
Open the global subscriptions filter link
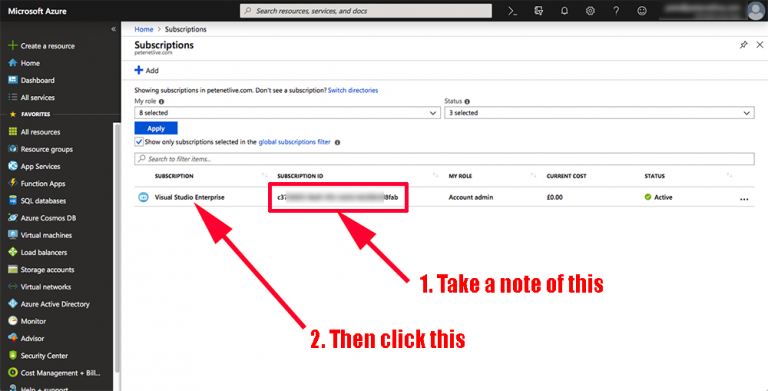tap(294, 142)
